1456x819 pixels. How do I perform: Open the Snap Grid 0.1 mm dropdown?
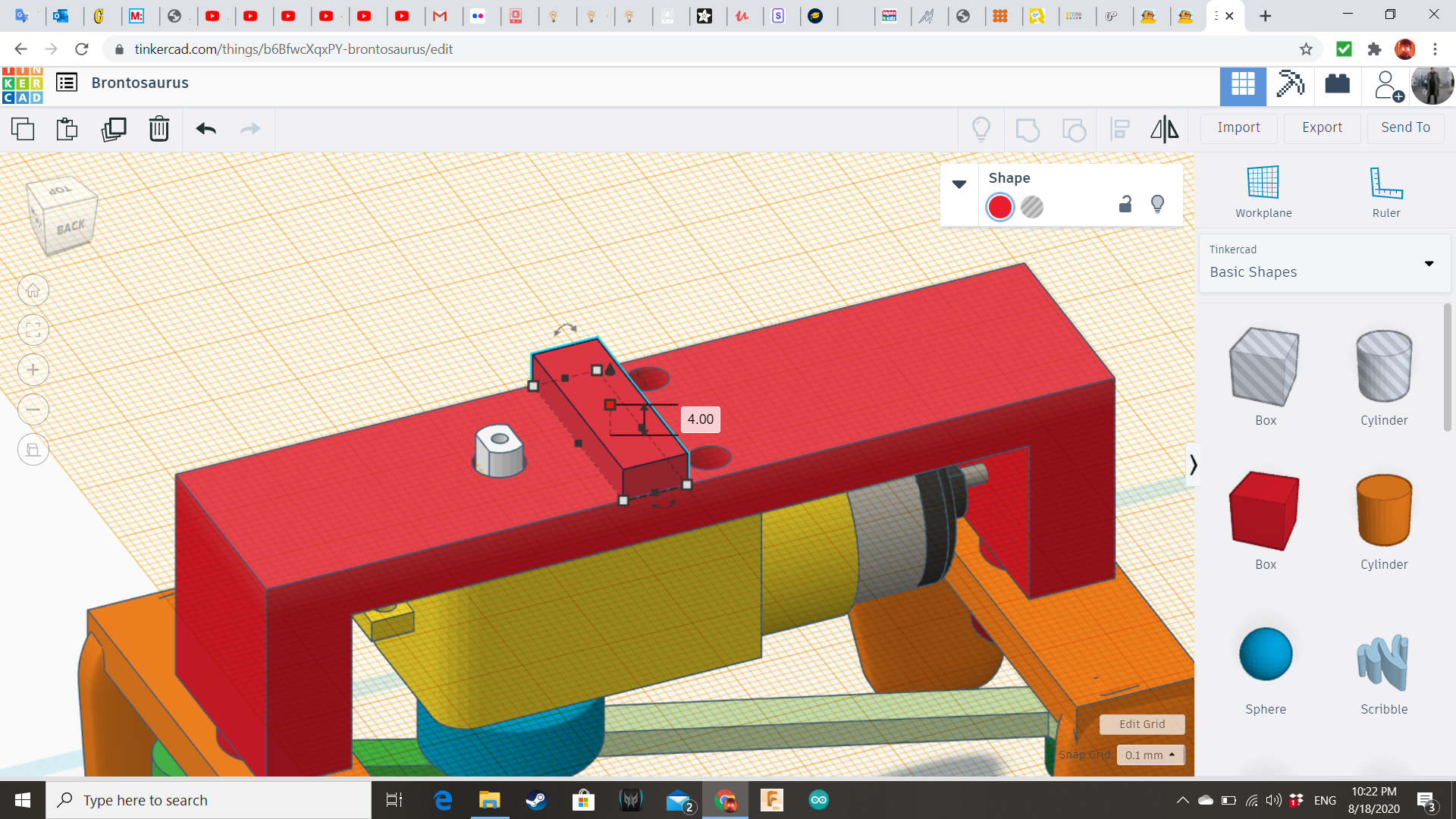click(x=1150, y=755)
